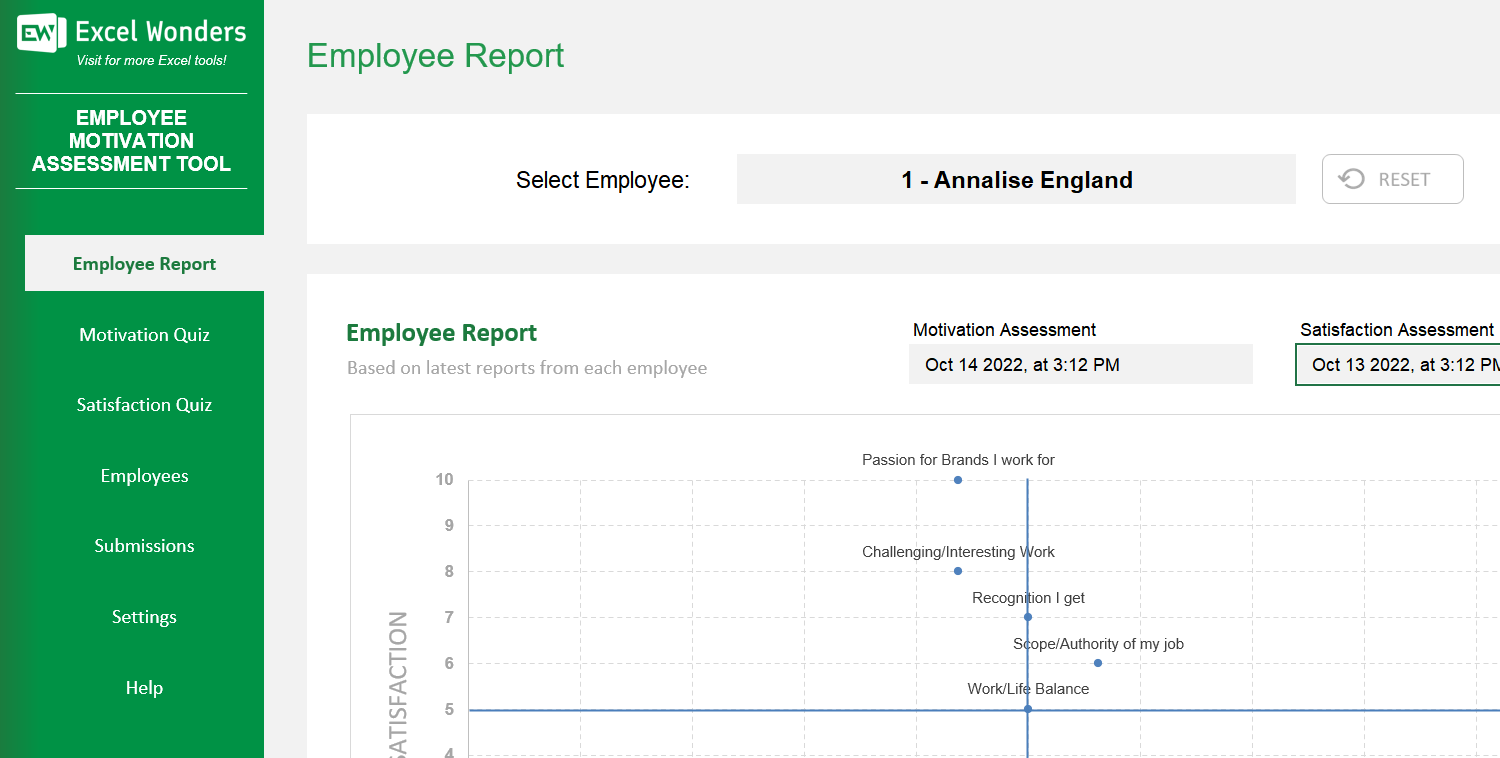Open the Help page

pos(144,687)
